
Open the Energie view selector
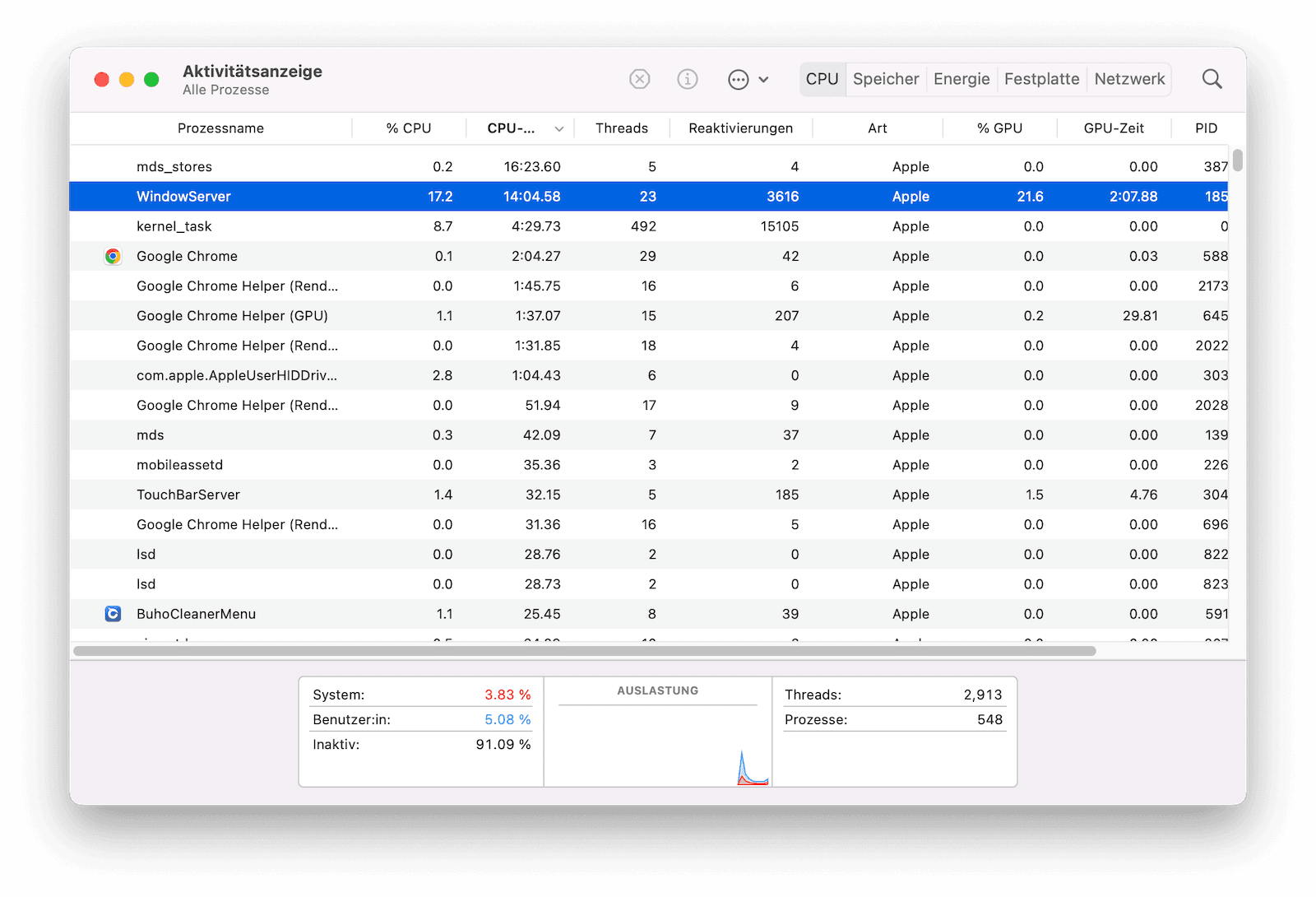point(961,79)
